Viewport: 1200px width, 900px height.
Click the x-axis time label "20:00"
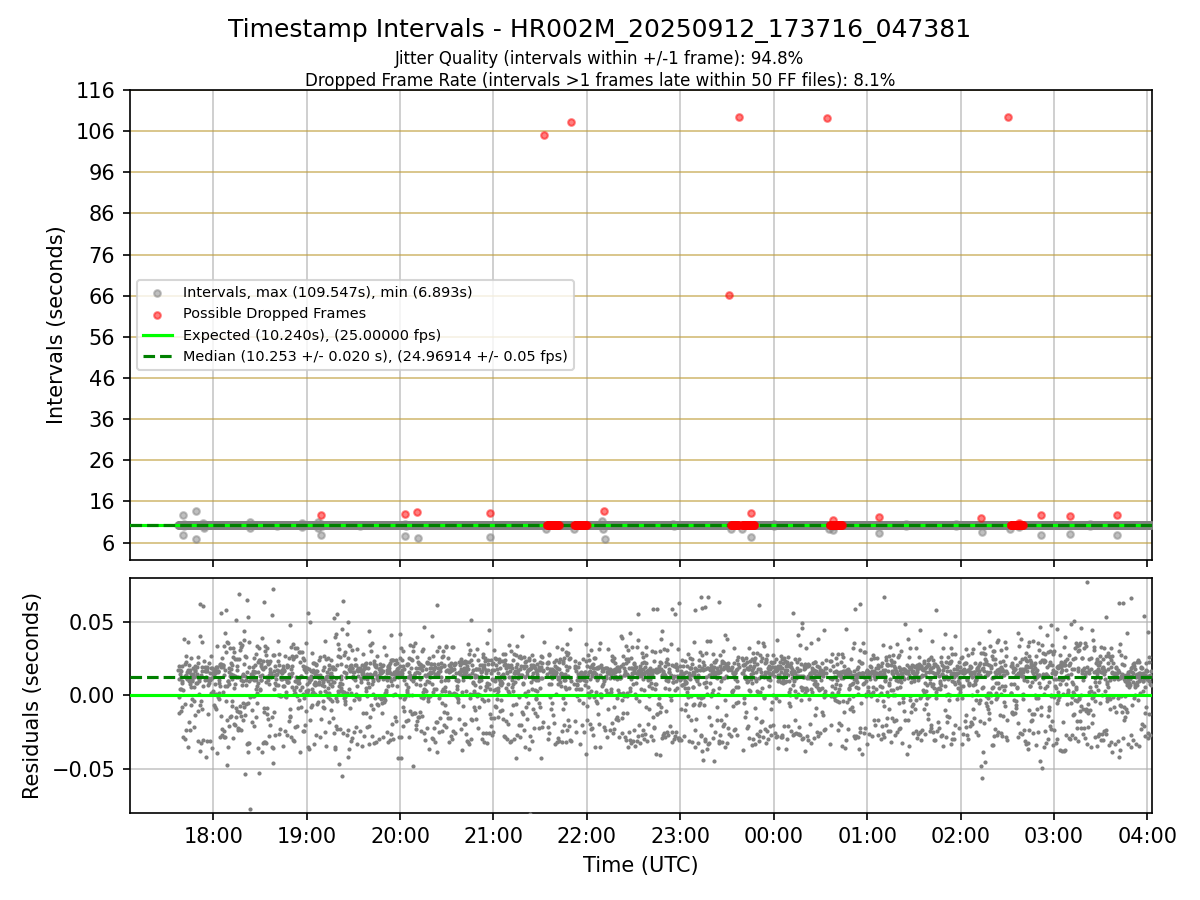tap(399, 836)
